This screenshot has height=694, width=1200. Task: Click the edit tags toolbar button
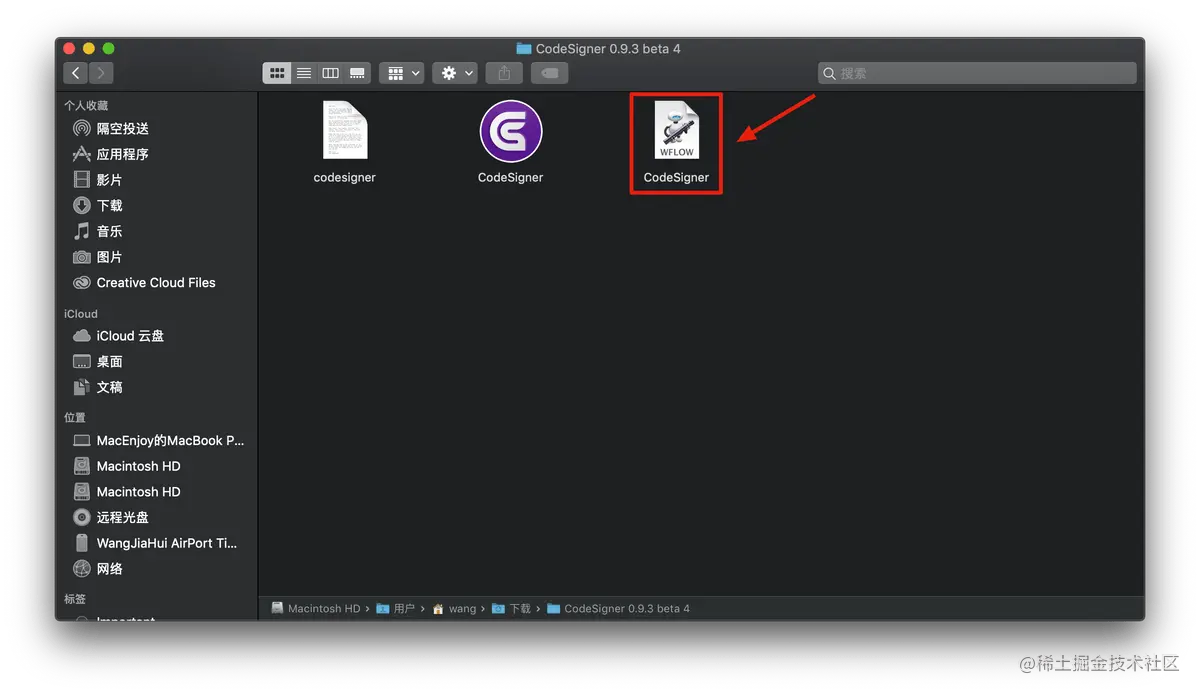click(x=549, y=73)
